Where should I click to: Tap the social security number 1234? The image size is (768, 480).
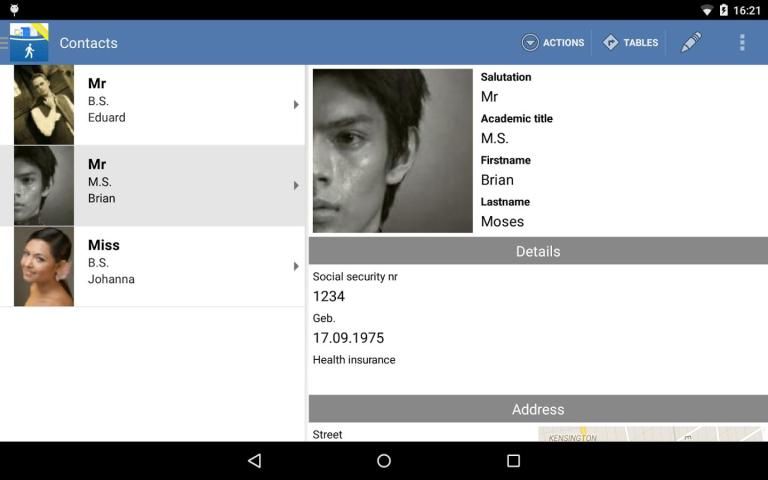click(x=329, y=296)
